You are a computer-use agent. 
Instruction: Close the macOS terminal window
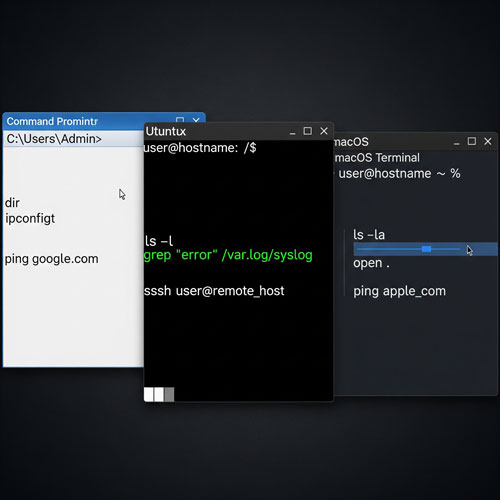click(488, 141)
